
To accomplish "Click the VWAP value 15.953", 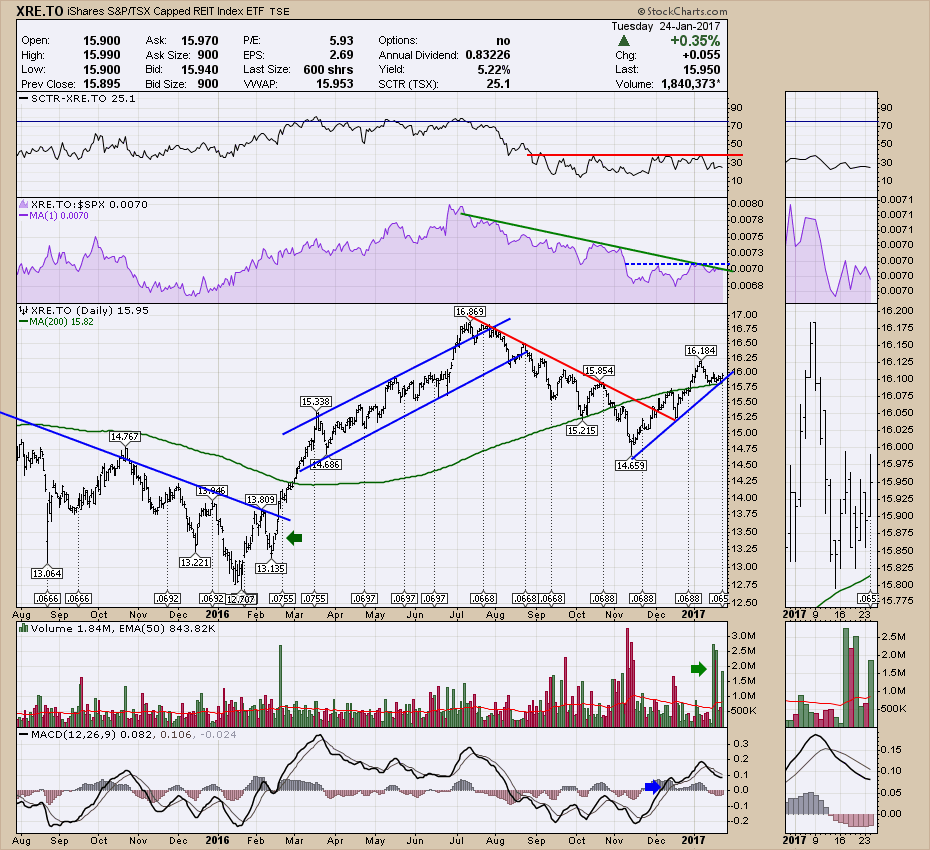I will (335, 84).
